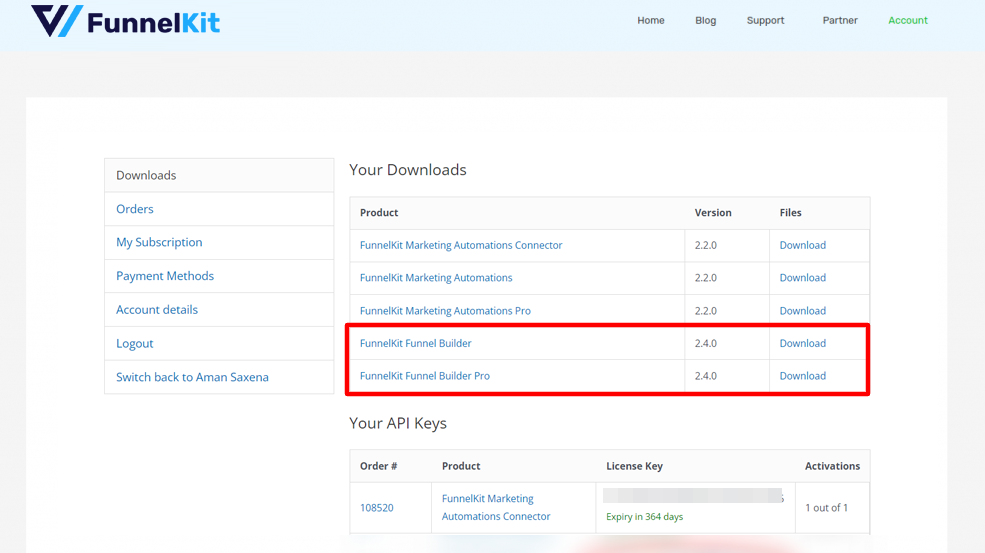Click Logout in the sidebar
Screen dimensions: 985x553
(219, 343)
